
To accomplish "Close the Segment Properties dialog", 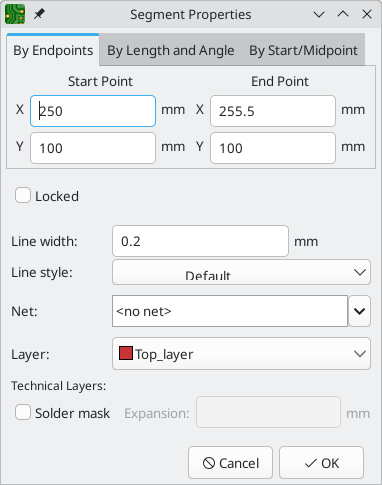I will point(367,14).
